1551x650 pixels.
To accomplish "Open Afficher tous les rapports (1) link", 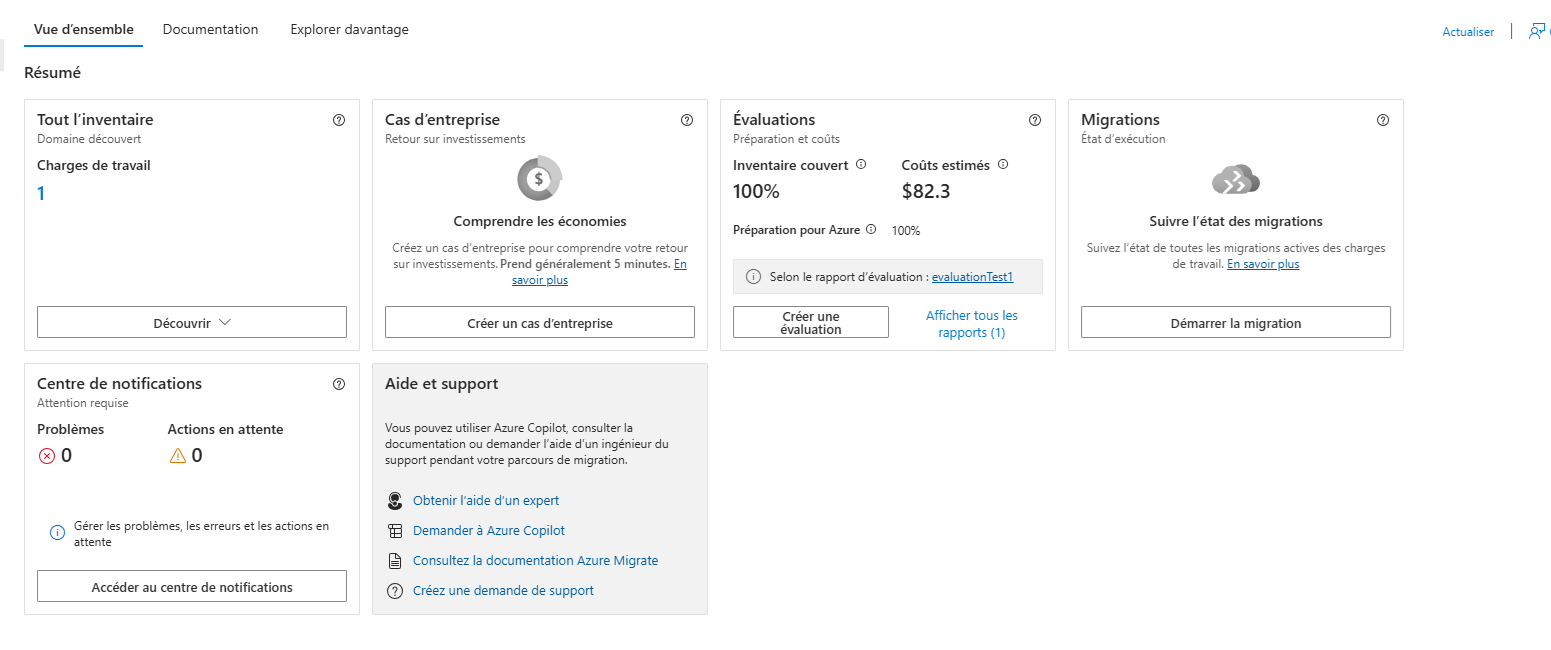I will click(972, 324).
